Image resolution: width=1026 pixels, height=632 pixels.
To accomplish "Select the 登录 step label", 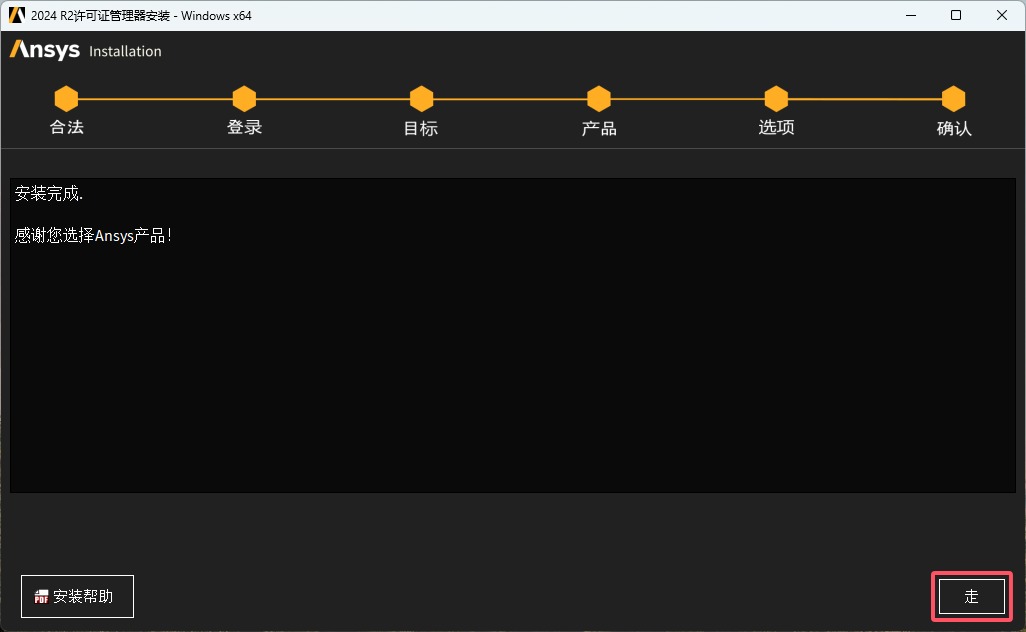I will [x=244, y=128].
